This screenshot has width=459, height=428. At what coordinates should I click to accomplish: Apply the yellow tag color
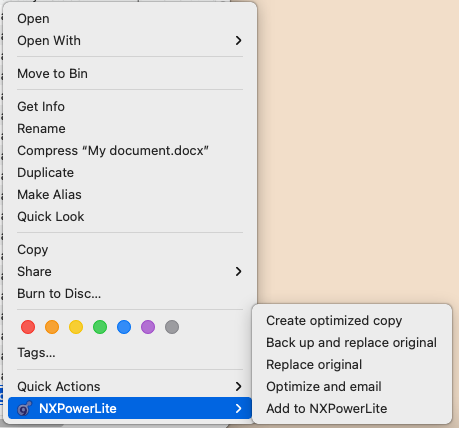click(x=76, y=327)
